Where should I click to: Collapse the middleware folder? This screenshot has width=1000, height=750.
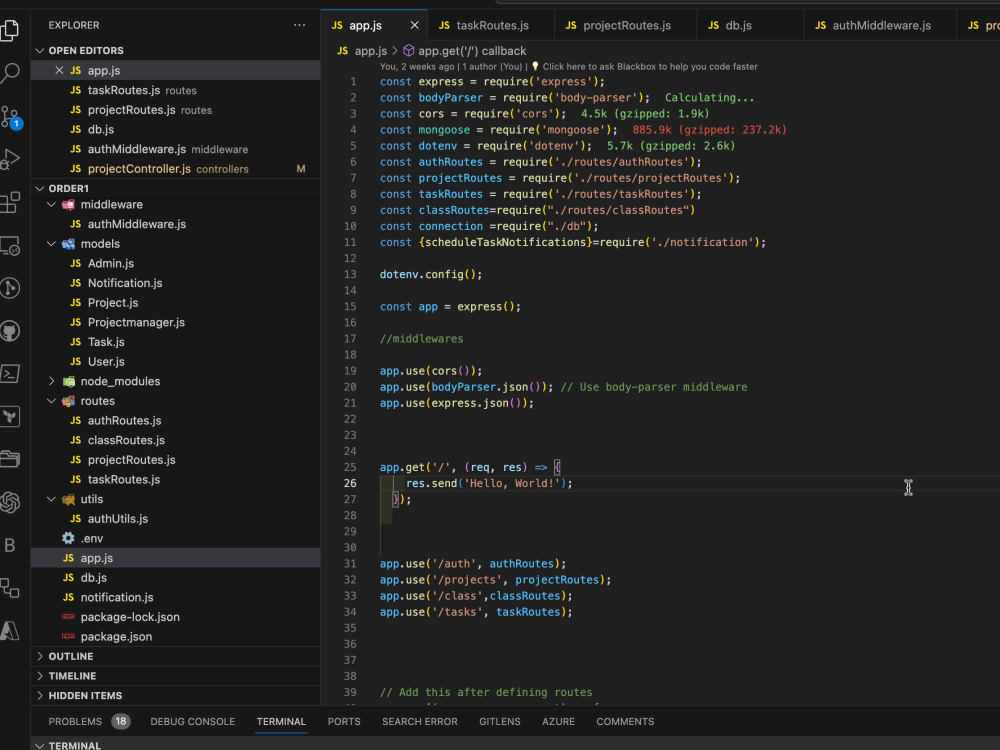click(52, 205)
